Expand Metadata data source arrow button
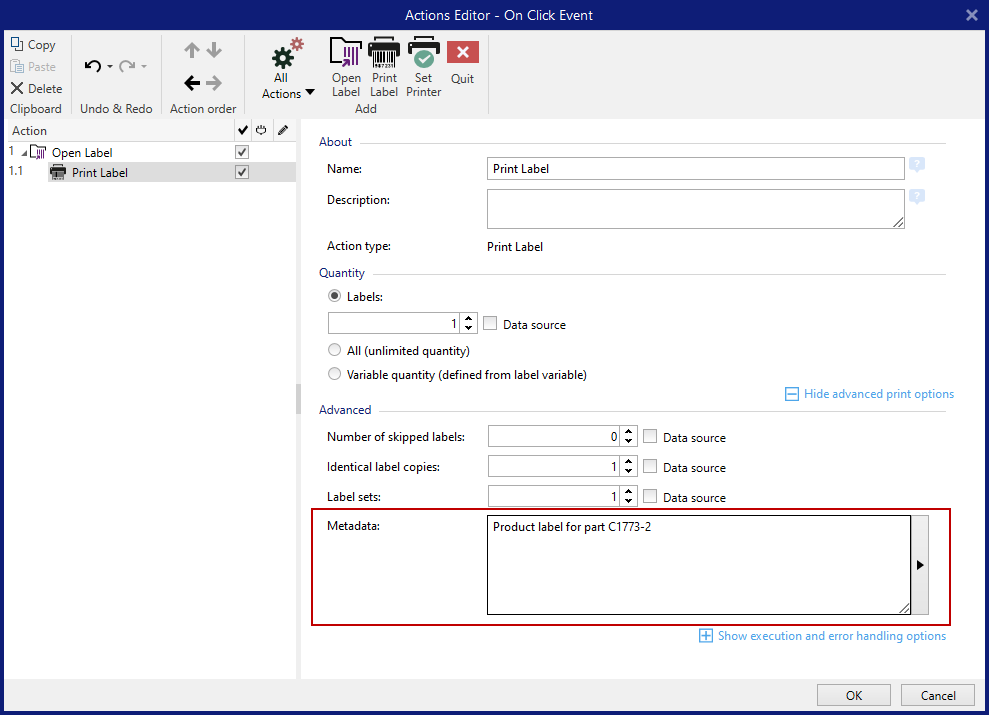The width and height of the screenshot is (989, 715). (x=920, y=565)
